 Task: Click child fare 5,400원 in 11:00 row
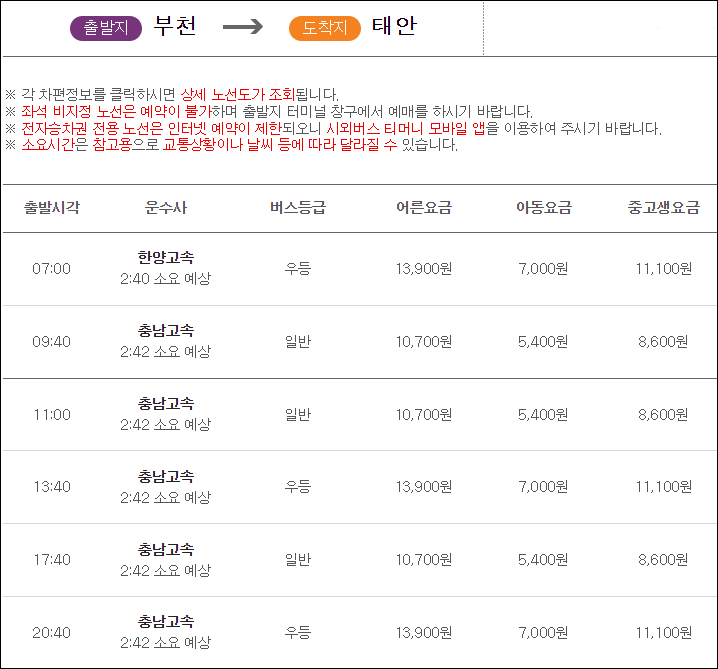543,414
